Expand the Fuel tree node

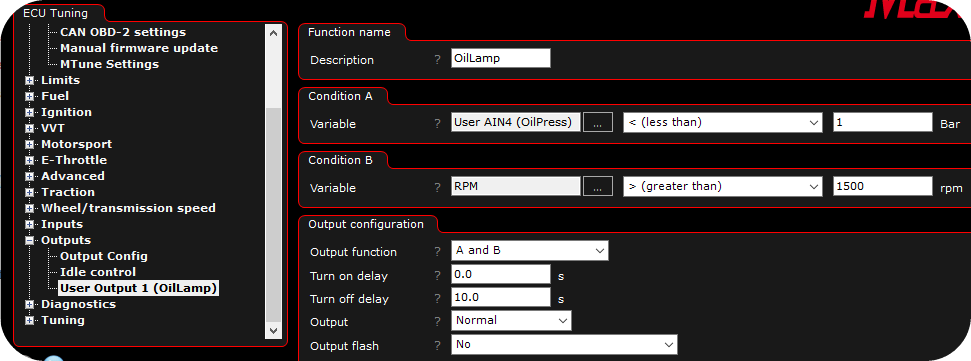point(29,97)
